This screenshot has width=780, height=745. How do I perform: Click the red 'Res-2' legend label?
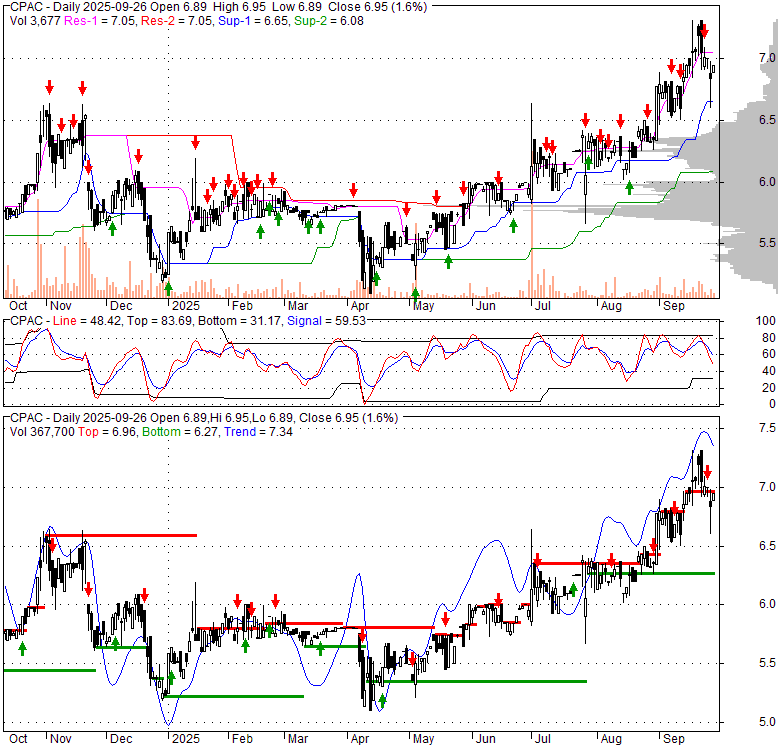pos(157,21)
